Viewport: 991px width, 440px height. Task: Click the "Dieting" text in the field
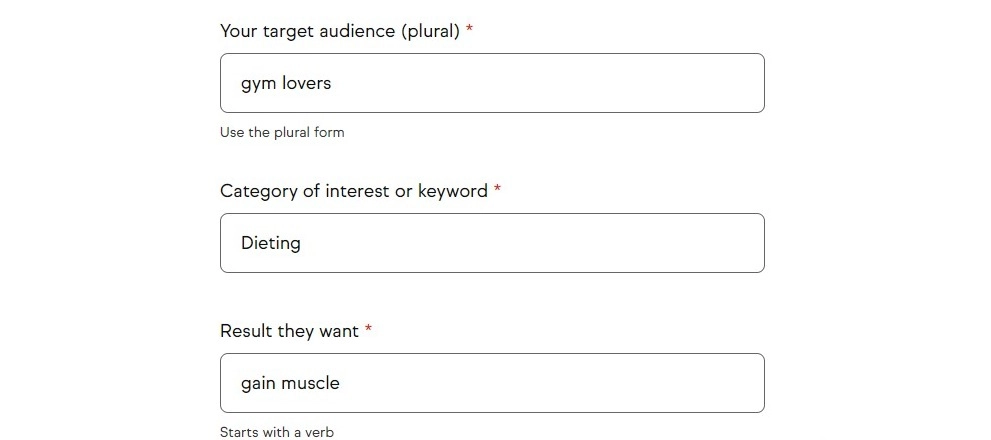click(271, 243)
